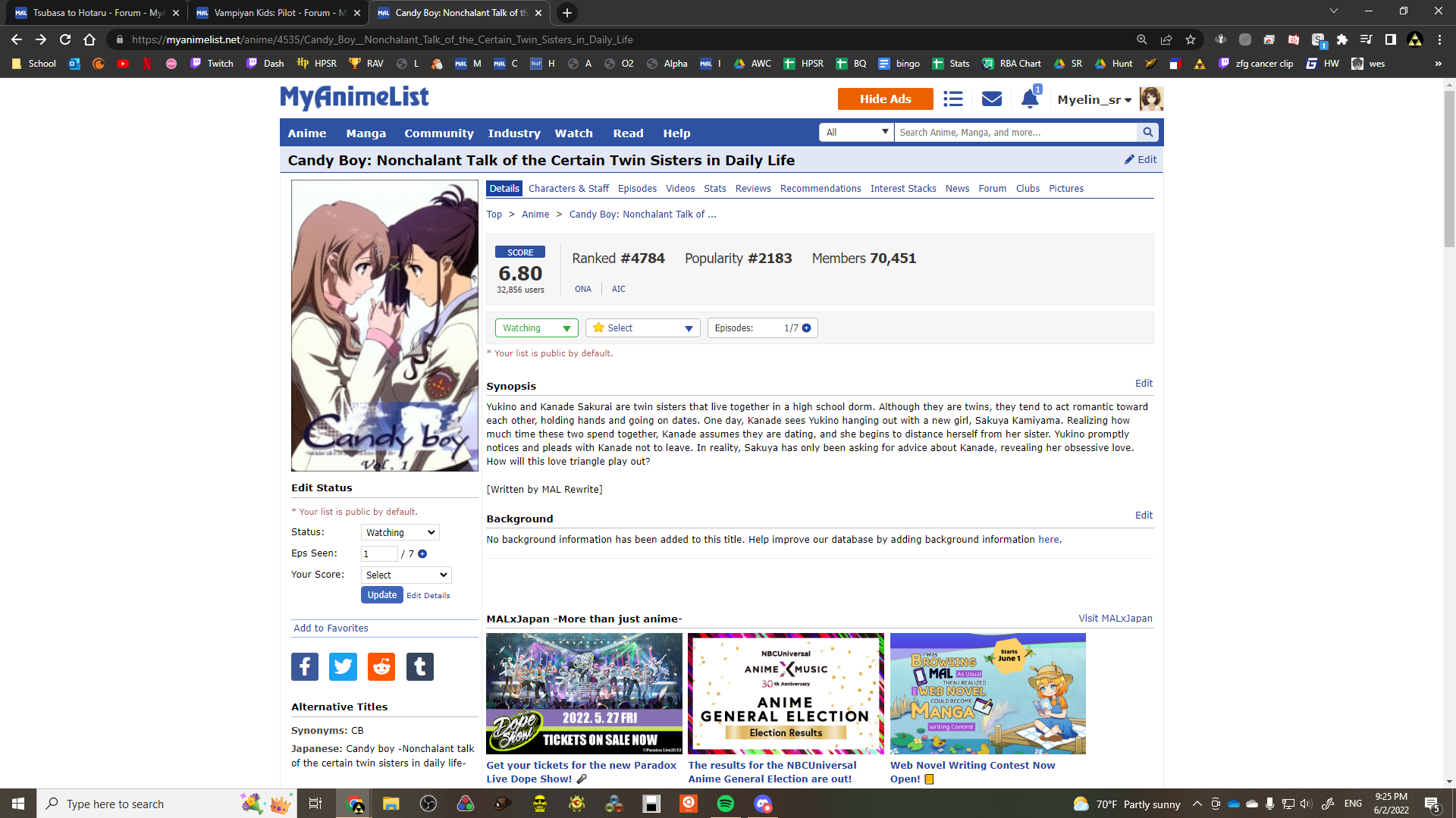Screen dimensions: 1456x818
Task: Click the Synopsis Edit link
Action: tap(1144, 384)
